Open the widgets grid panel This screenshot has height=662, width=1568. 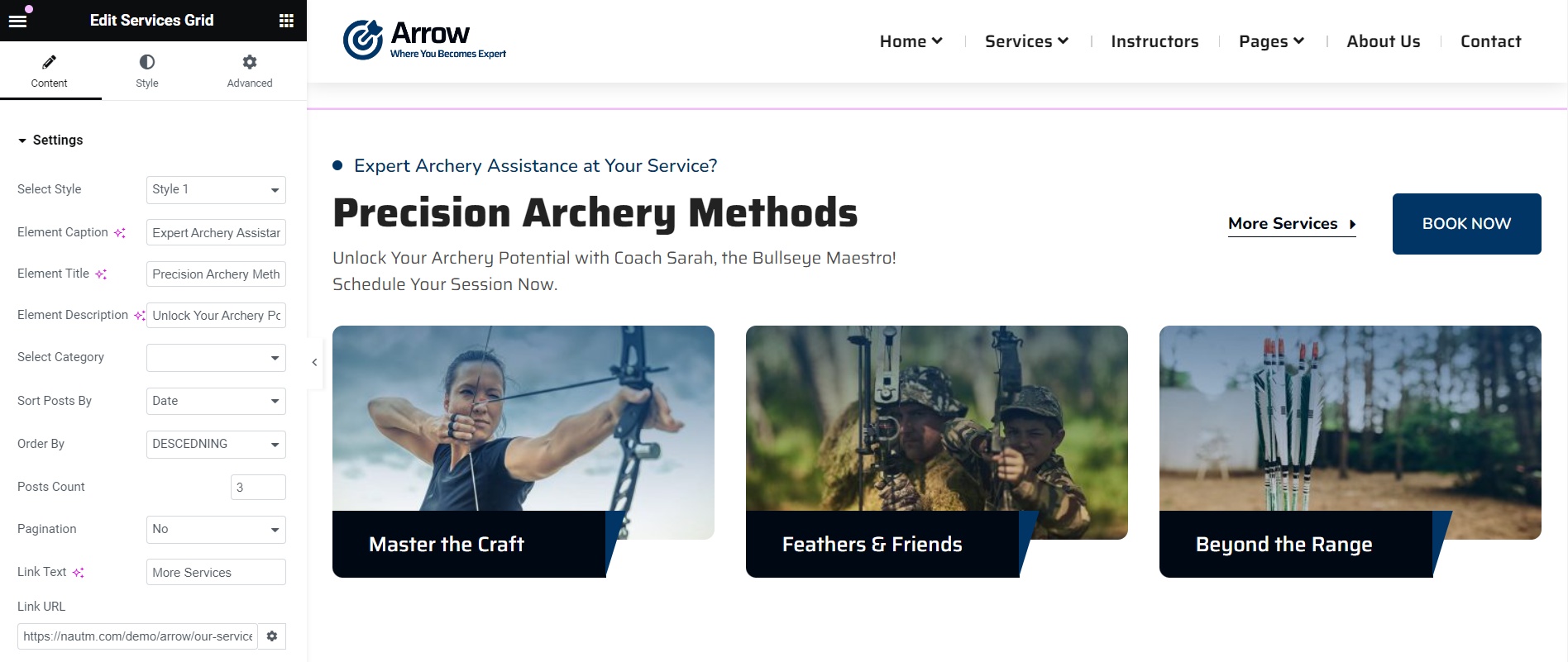tap(287, 21)
